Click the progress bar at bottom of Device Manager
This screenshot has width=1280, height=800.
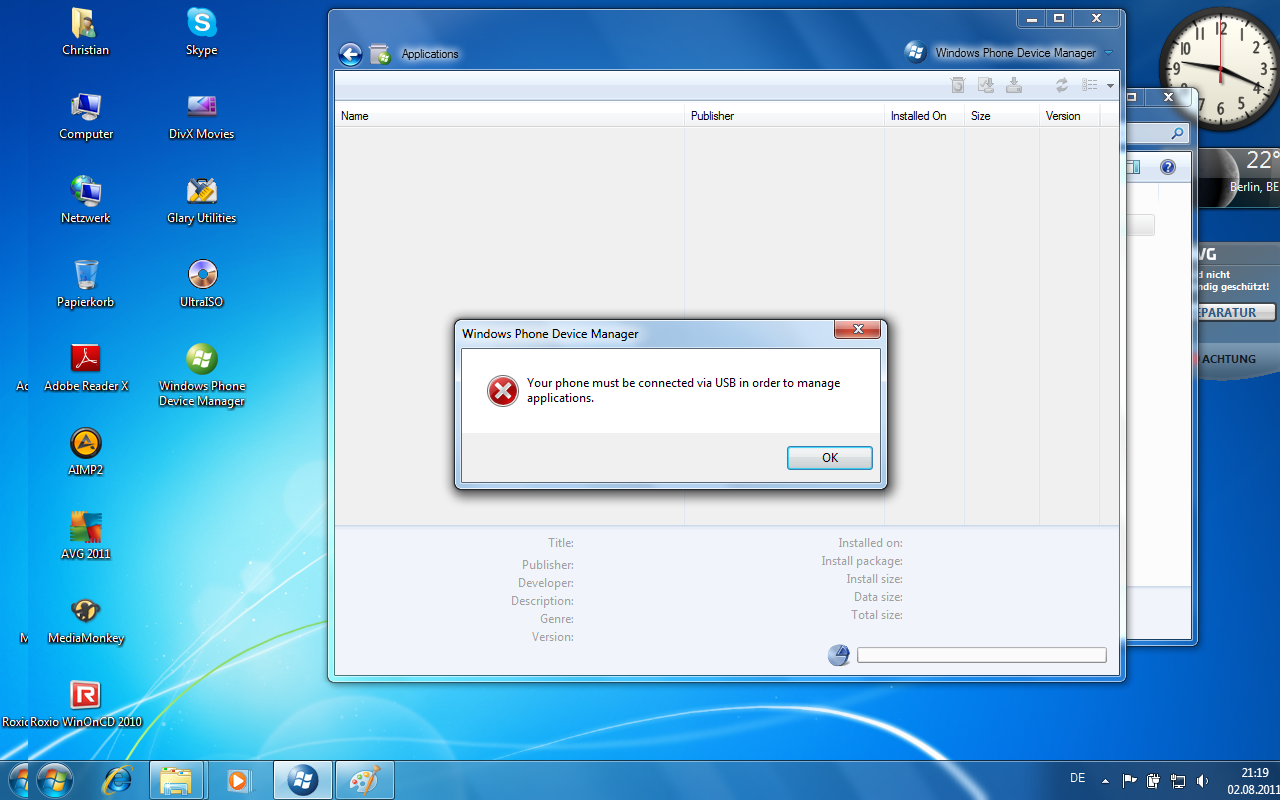(x=982, y=655)
